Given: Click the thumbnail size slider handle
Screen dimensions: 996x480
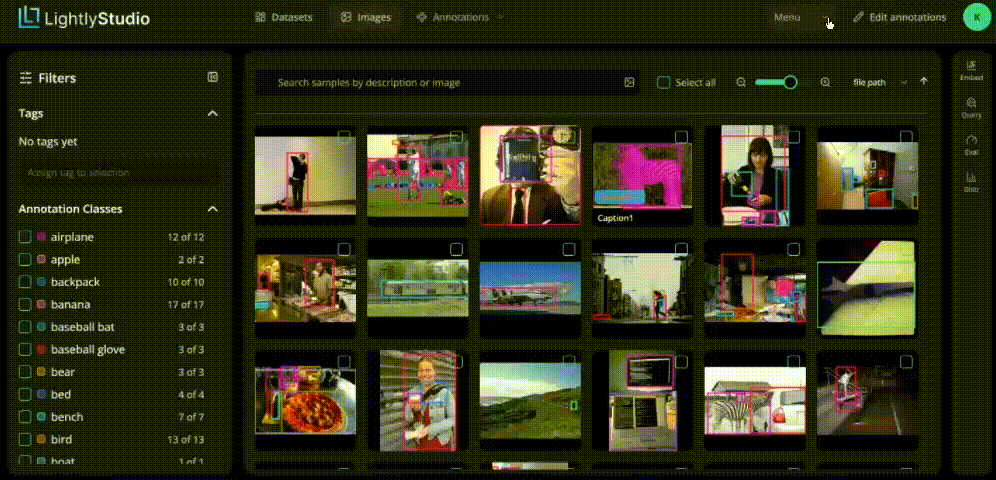Looking at the screenshot, I should (x=790, y=82).
